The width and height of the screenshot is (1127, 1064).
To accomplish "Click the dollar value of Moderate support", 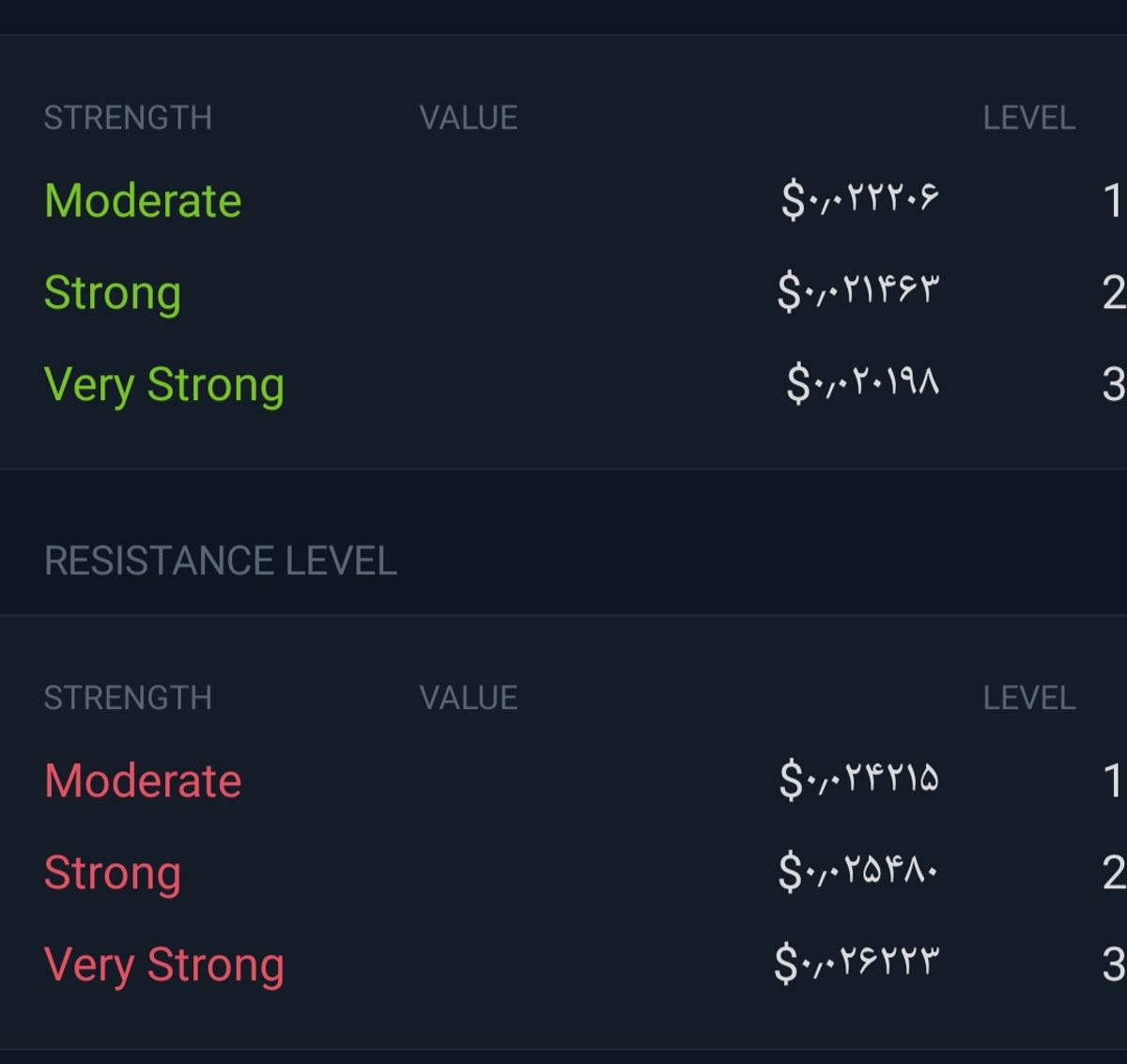I will click(859, 199).
